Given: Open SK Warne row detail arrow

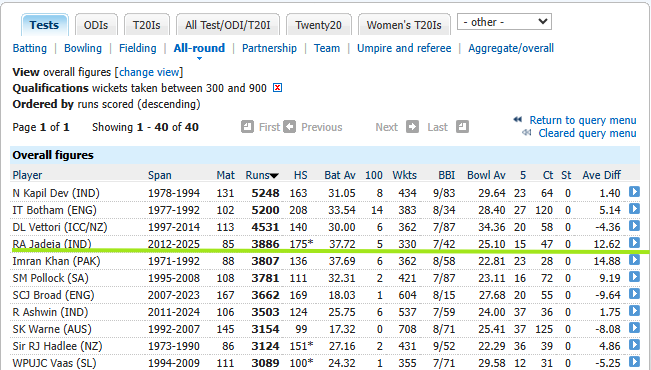Looking at the screenshot, I should point(634,328).
